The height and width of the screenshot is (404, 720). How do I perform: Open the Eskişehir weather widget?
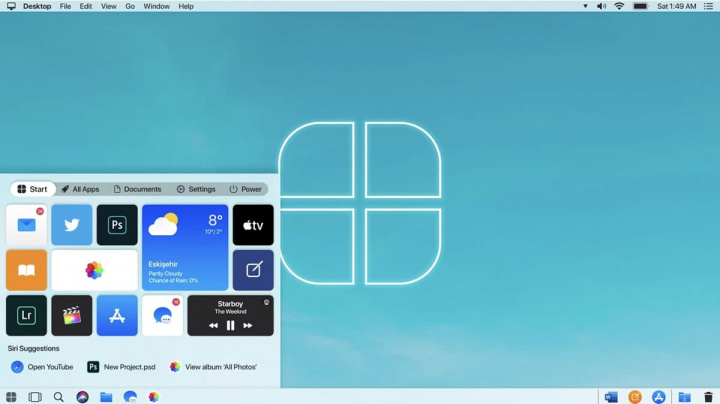click(x=185, y=247)
